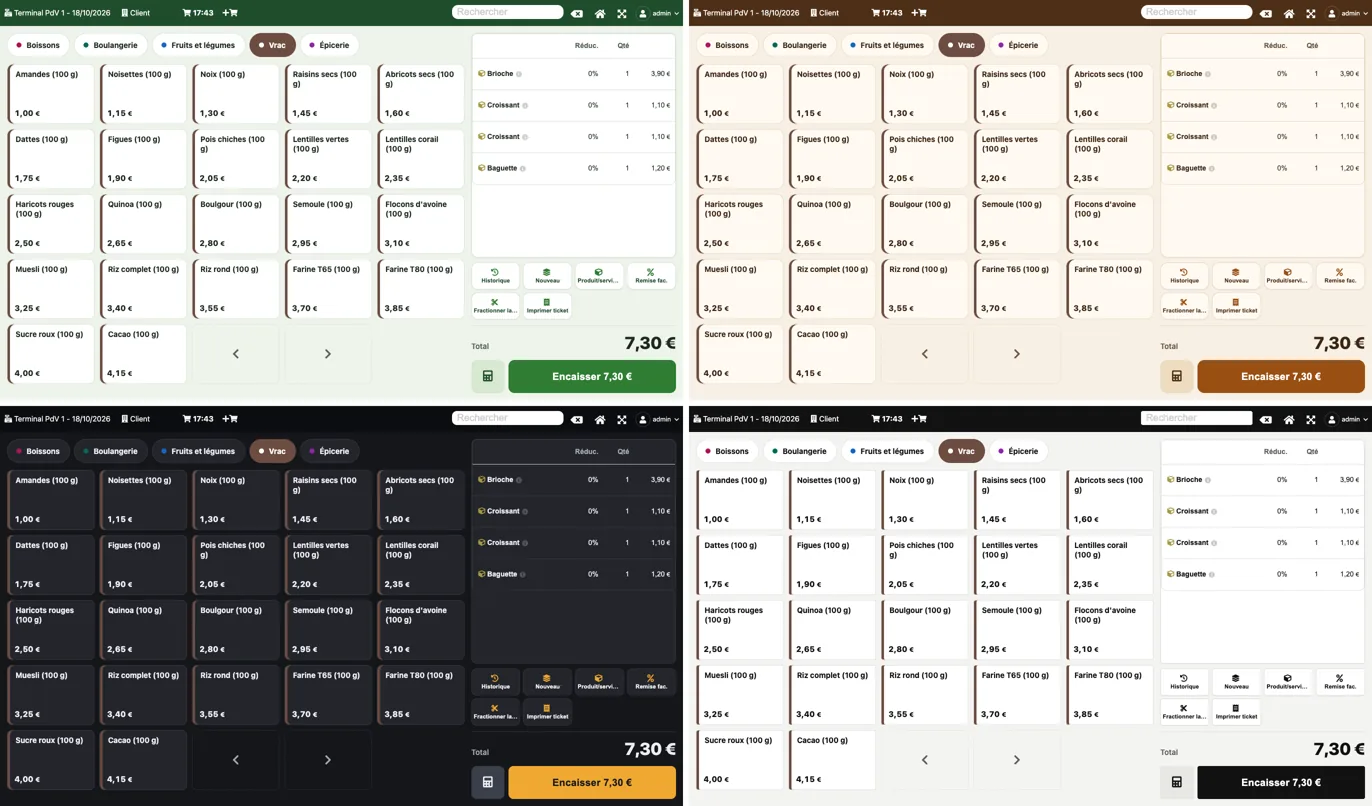
Task: Click the green Encaisser 7,30 € button
Action: (592, 377)
